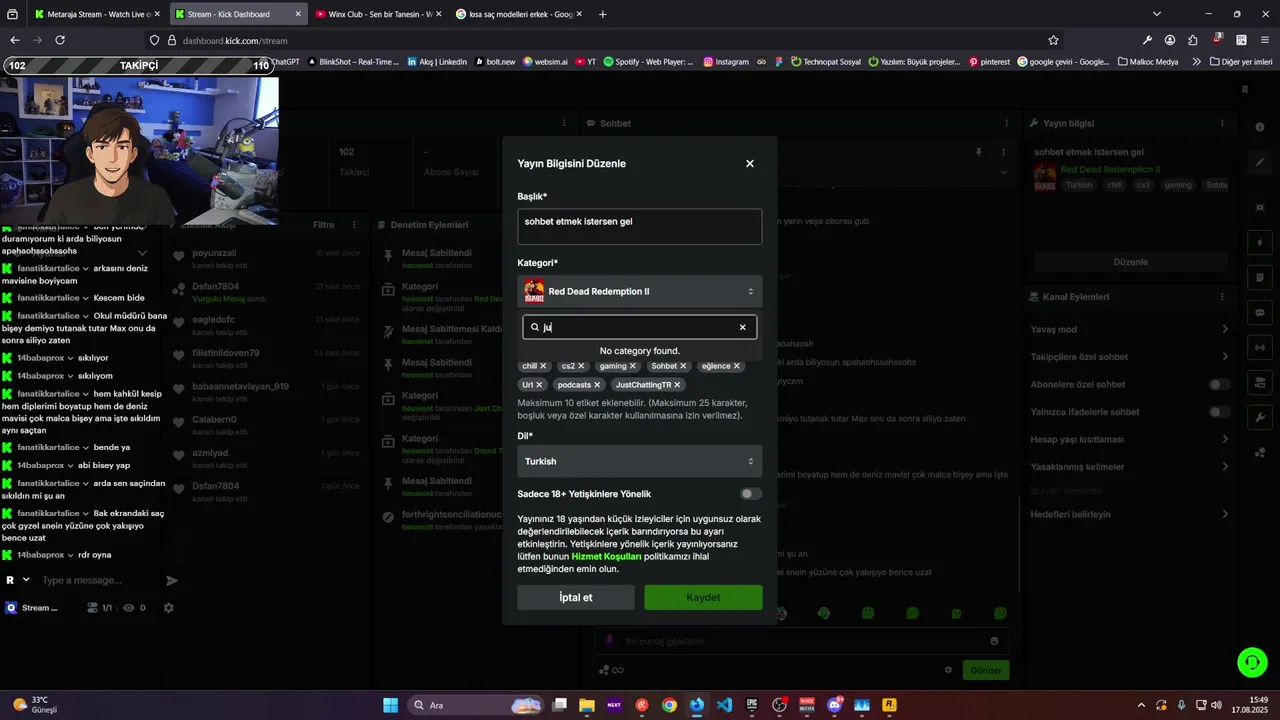
Task: Remove the Url tag
Action: tap(539, 384)
